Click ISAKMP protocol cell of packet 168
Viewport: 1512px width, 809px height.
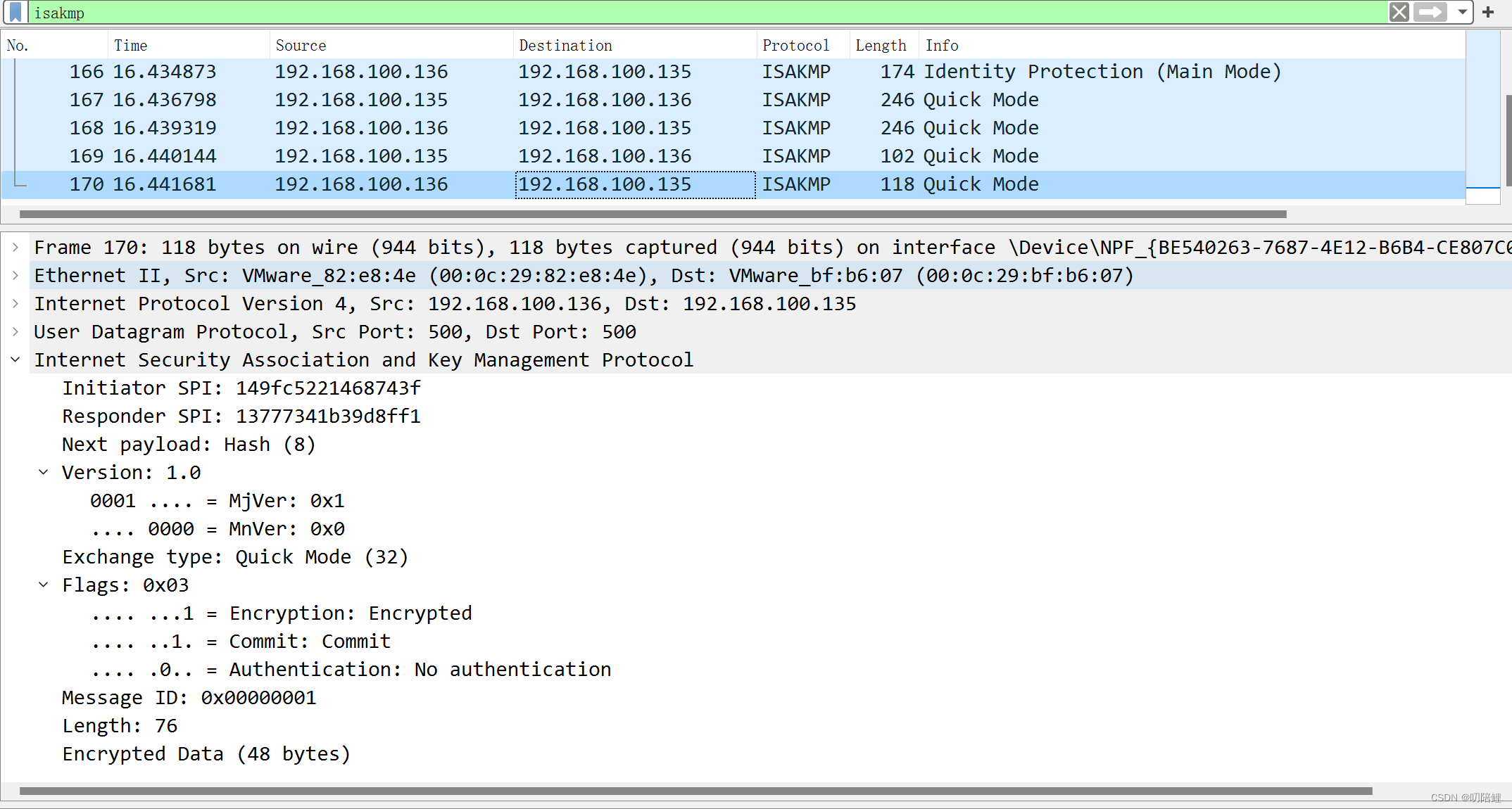pyautogui.click(x=796, y=128)
